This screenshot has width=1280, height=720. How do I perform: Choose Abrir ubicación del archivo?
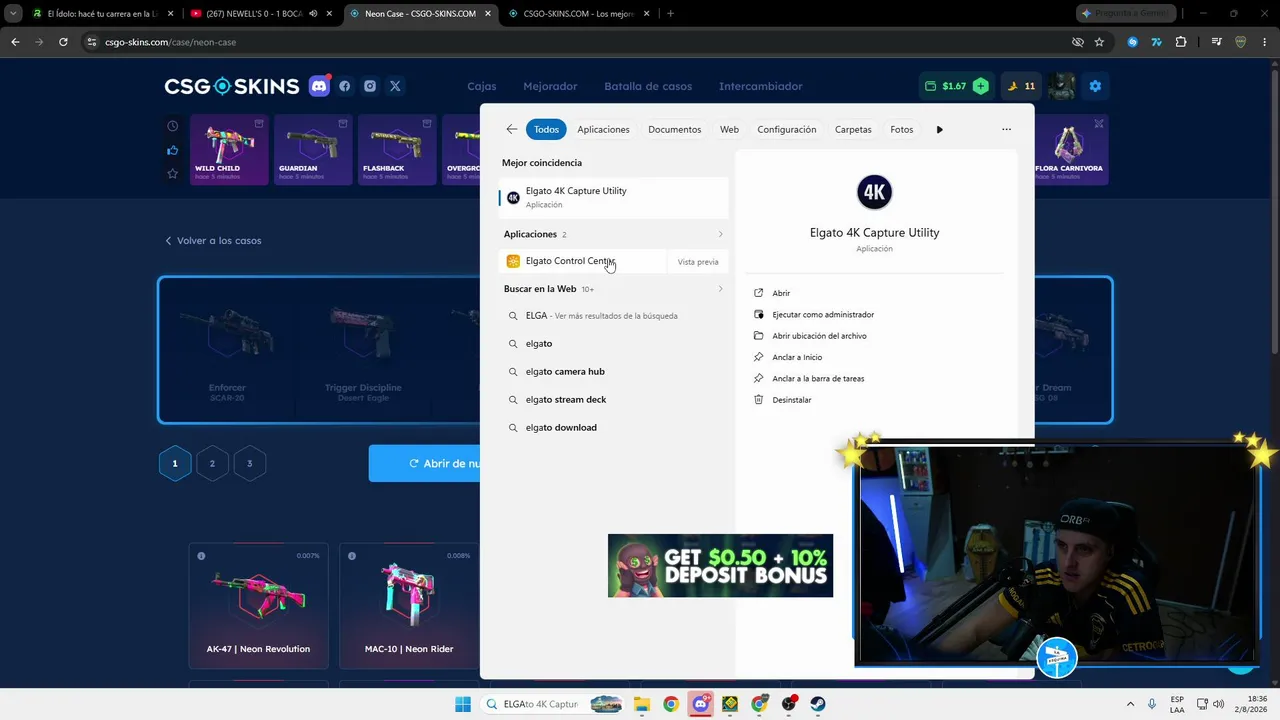[819, 336]
